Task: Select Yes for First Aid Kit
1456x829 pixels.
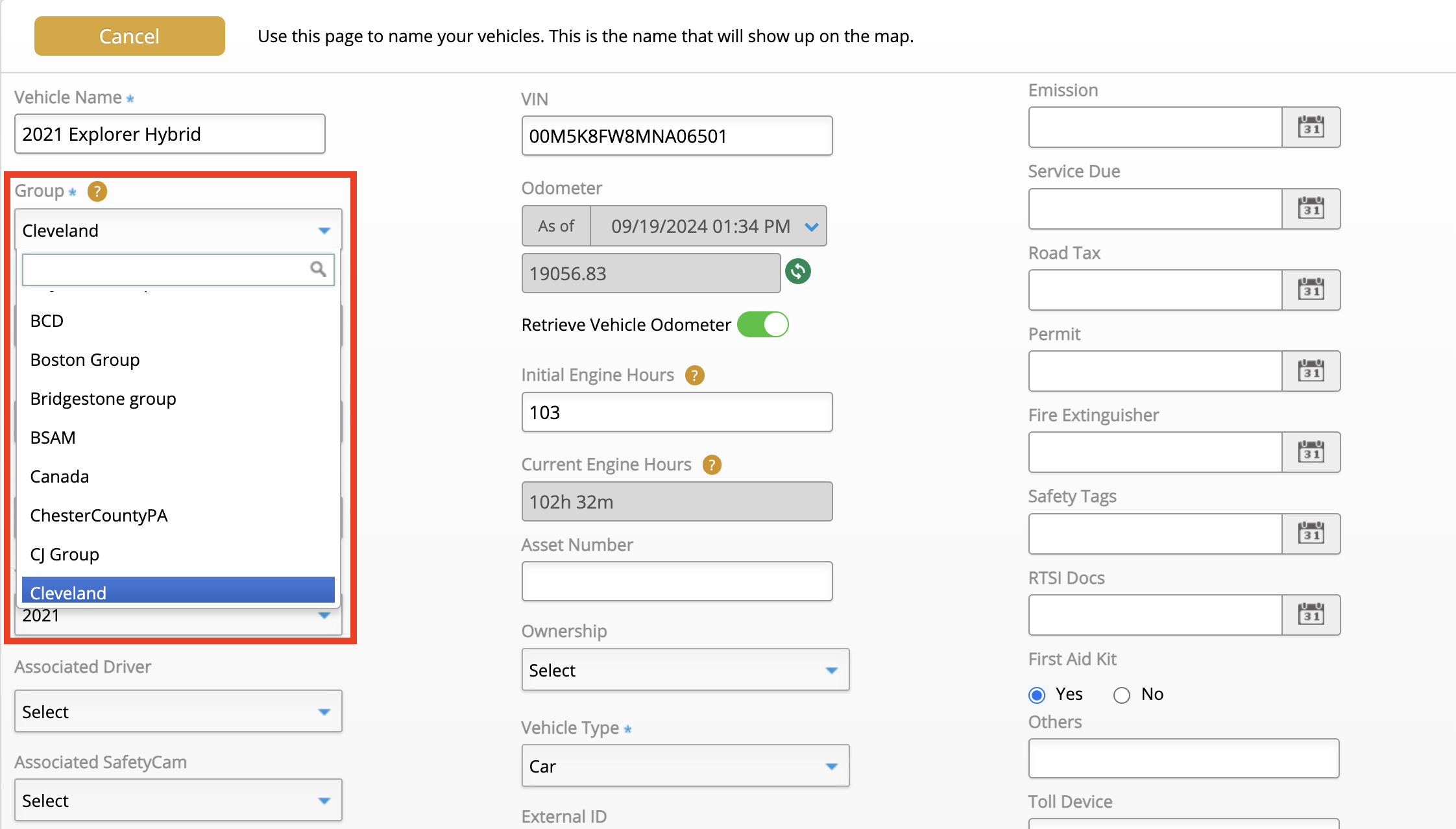Action: (x=1037, y=695)
